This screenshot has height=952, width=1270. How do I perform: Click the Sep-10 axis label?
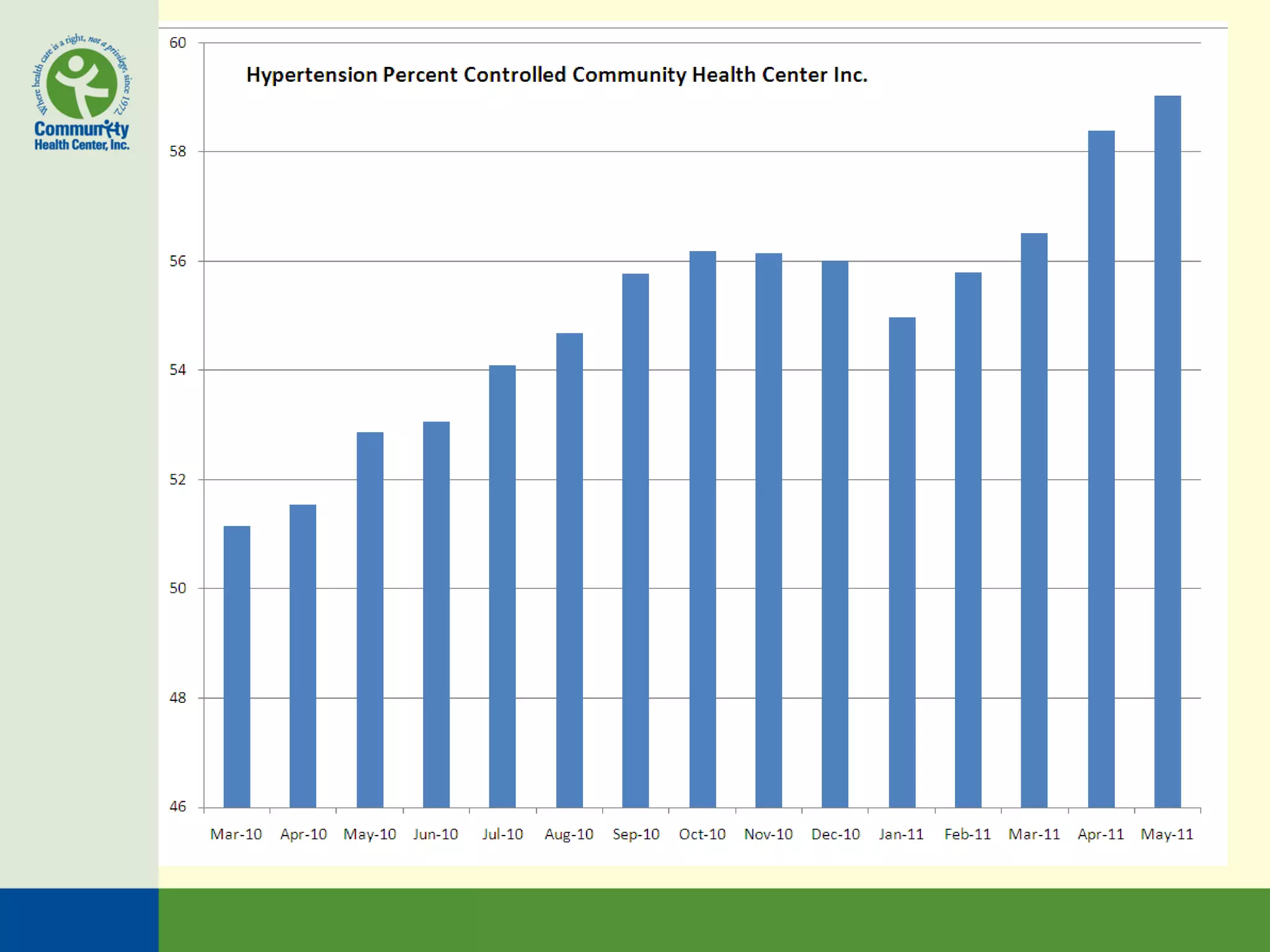click(636, 834)
